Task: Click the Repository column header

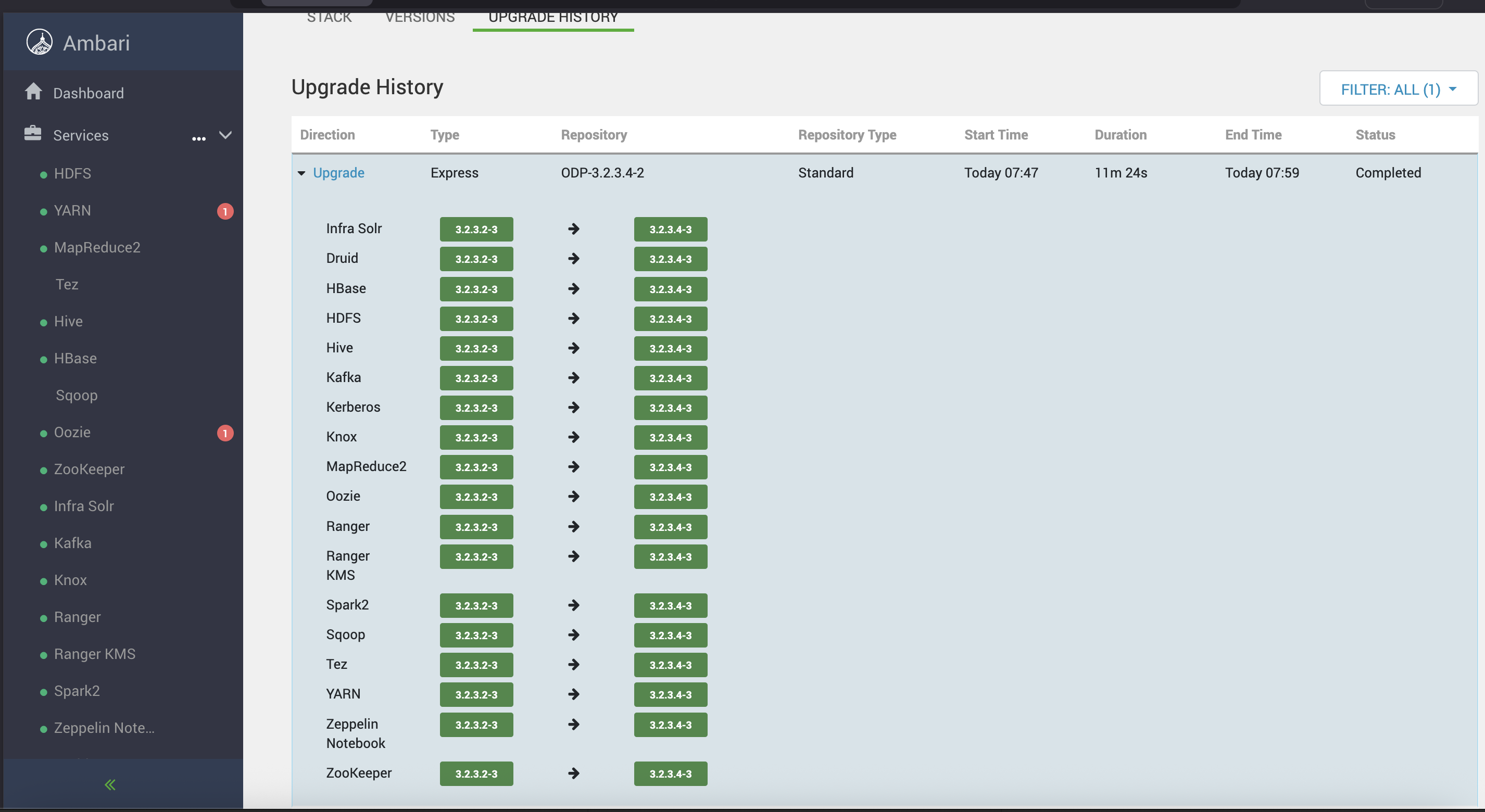Action: point(594,135)
